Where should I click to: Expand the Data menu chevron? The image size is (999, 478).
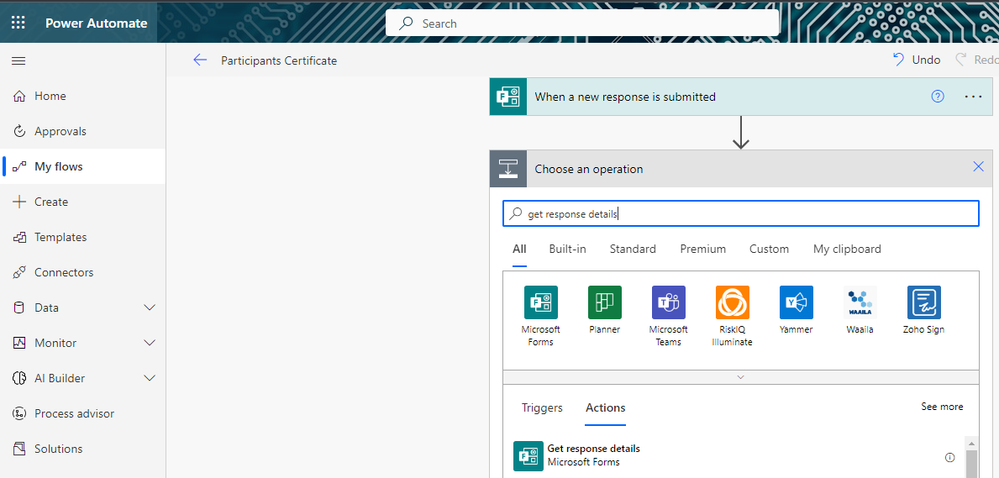tap(150, 308)
